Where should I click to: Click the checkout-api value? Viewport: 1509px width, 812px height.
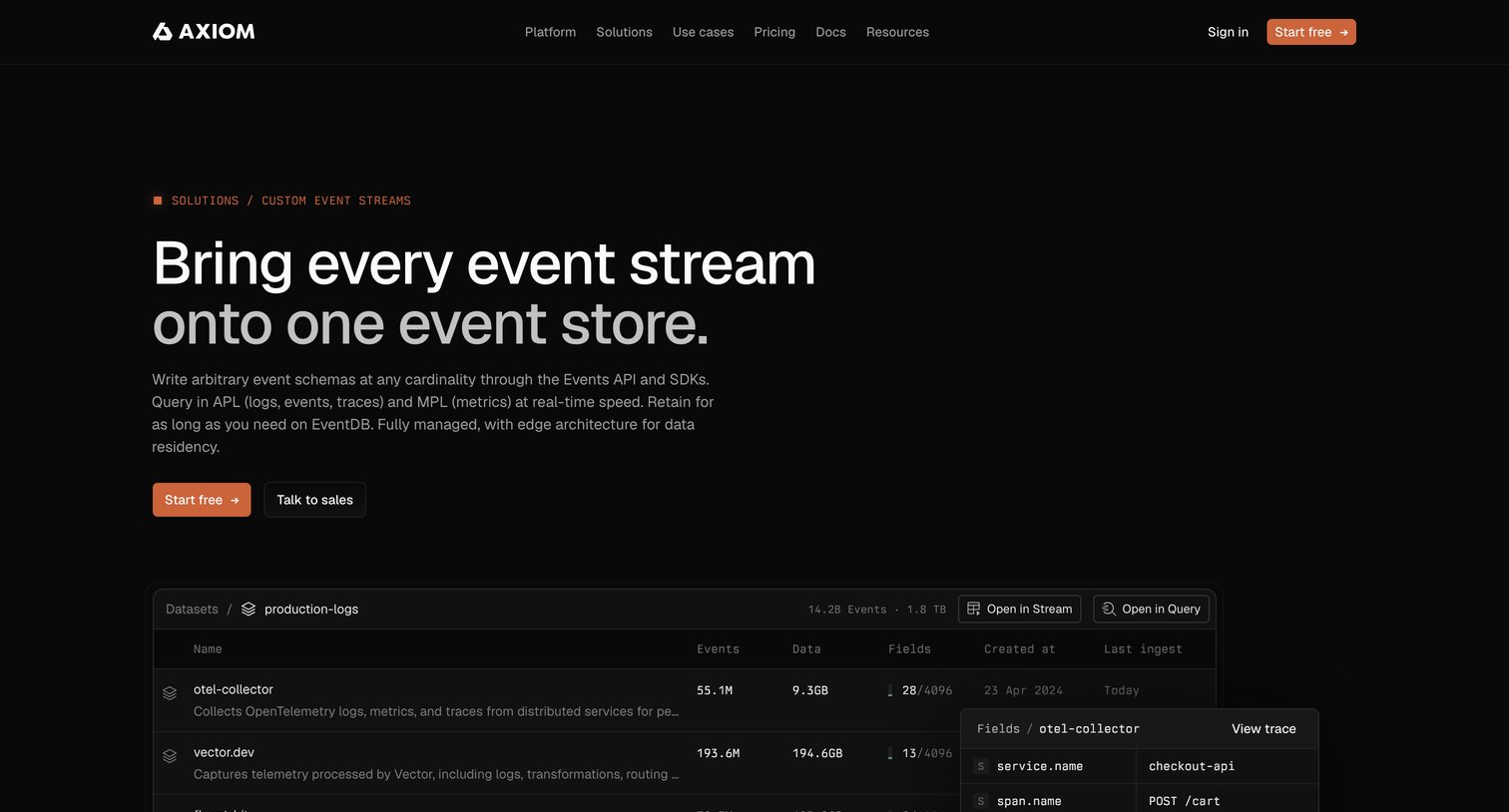pos(1192,766)
